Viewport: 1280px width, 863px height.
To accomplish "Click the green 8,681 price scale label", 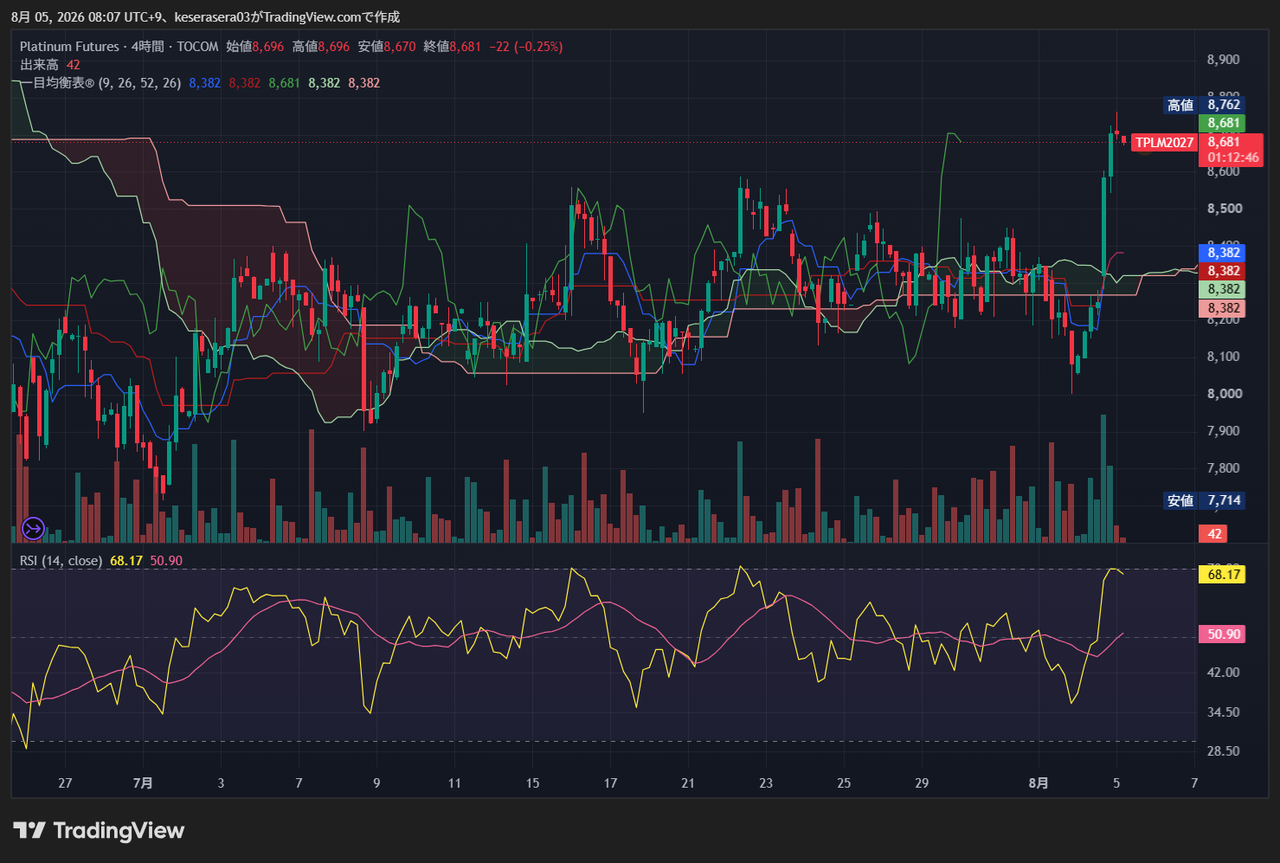I will [1221, 123].
